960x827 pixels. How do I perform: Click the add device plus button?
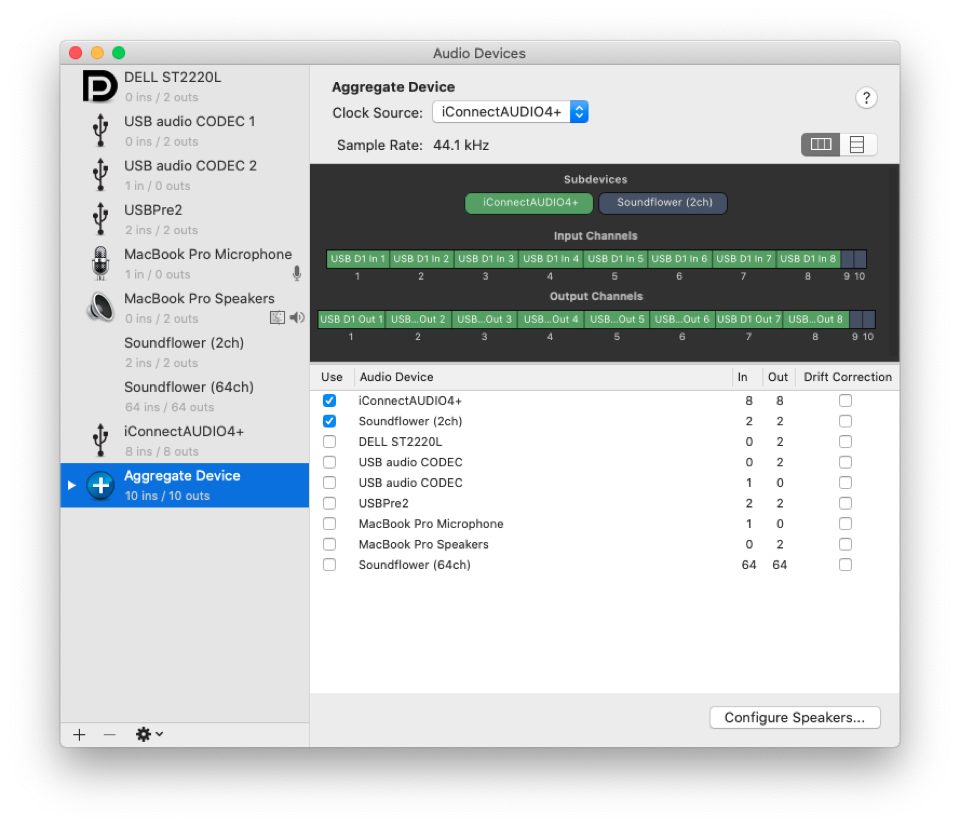pyautogui.click(x=79, y=734)
